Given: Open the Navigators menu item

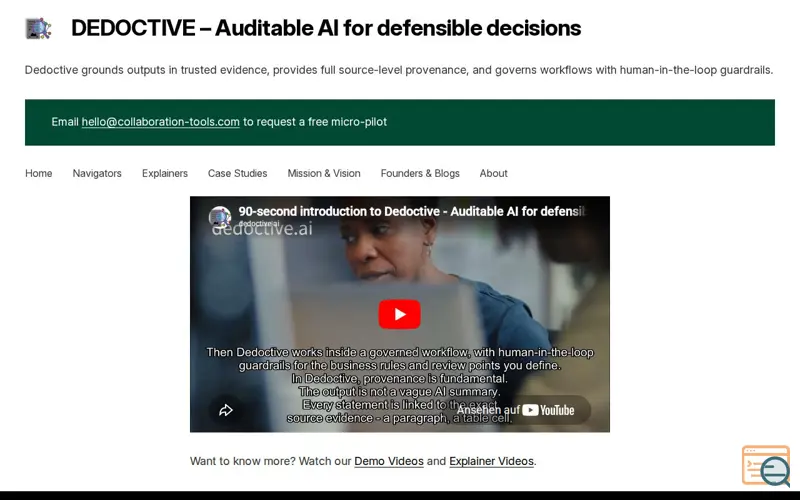Looking at the screenshot, I should [97, 173].
